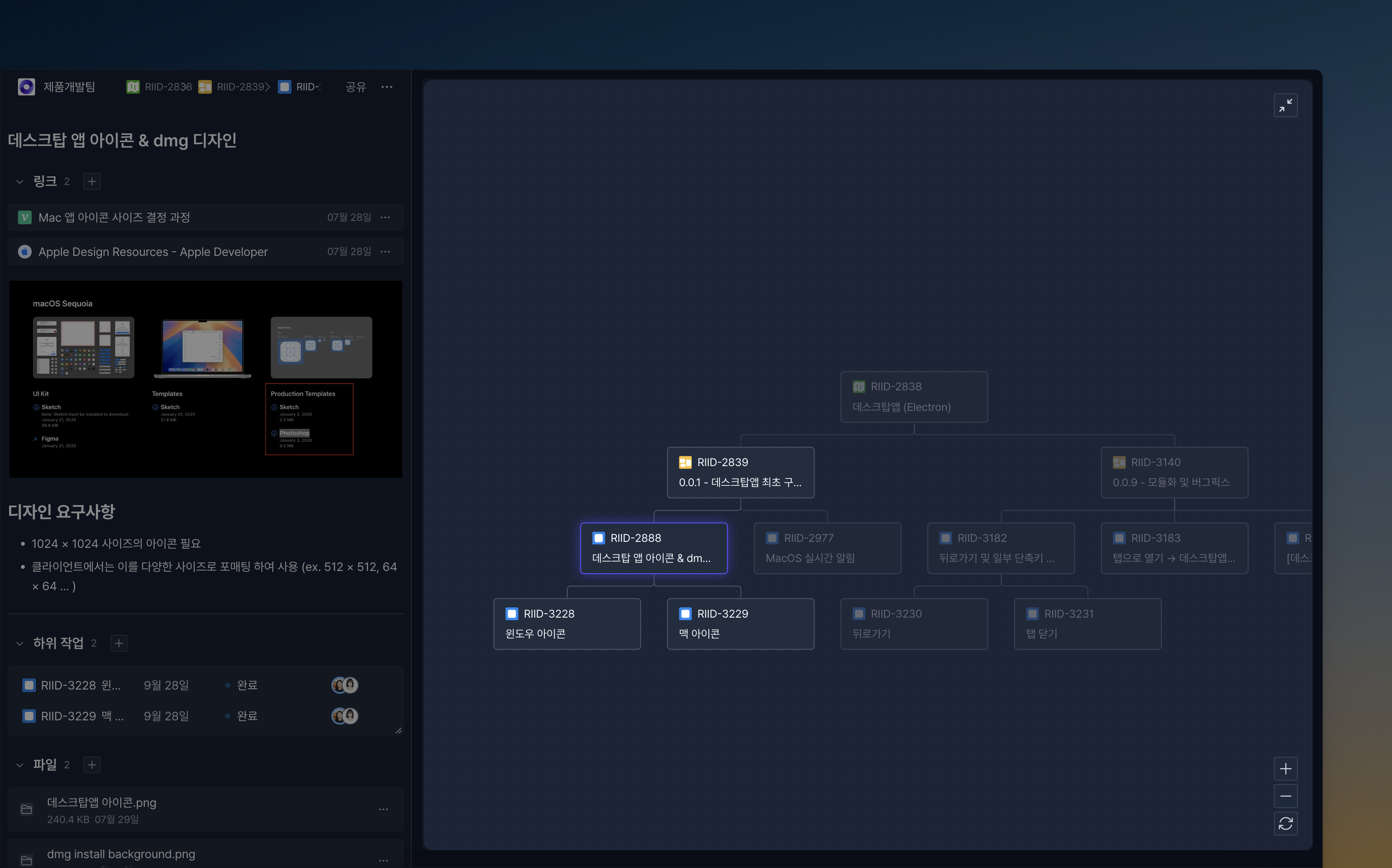Collapse the 하위 작업 section
This screenshot has width=1392, height=868.
click(20, 643)
